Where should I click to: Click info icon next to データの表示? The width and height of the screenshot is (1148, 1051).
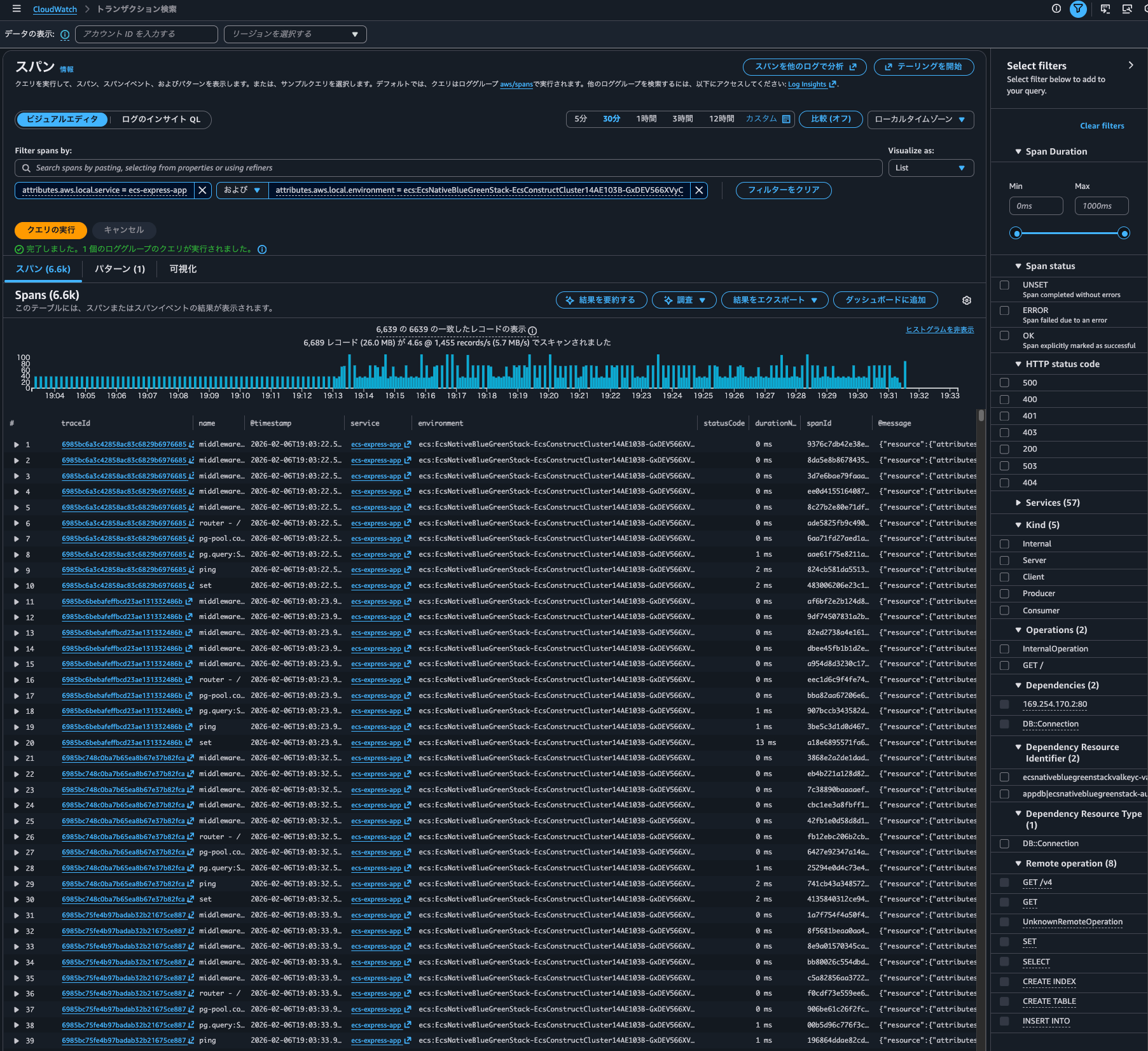[65, 34]
